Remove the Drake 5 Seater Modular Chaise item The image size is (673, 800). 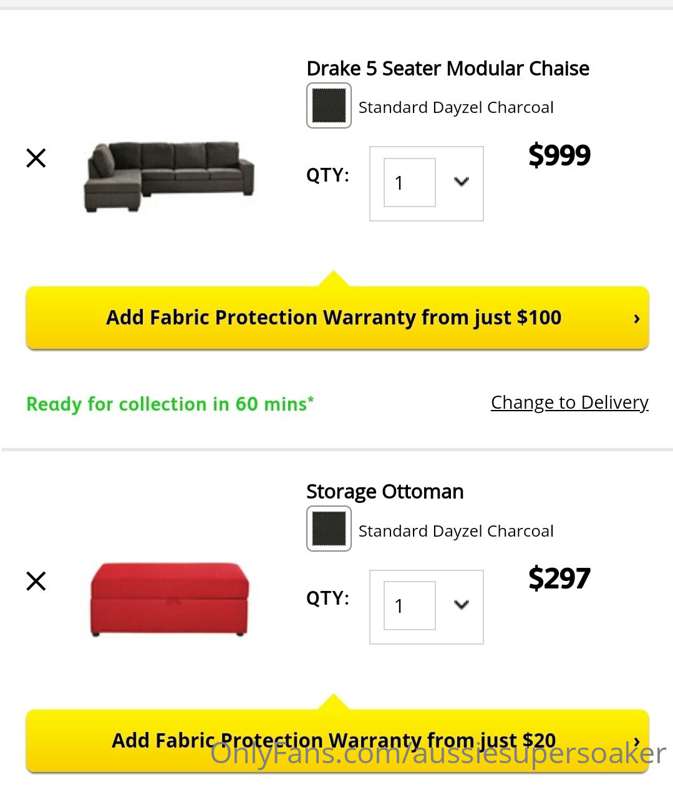coord(36,158)
